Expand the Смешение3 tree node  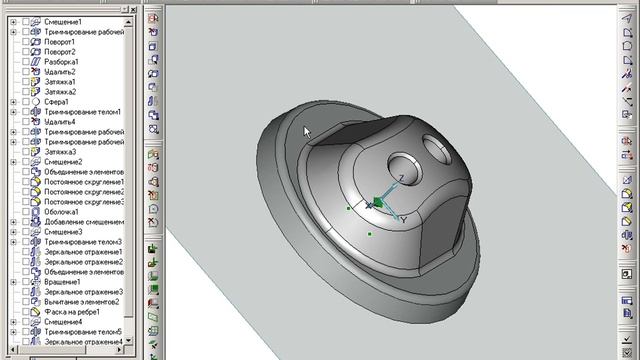pos(13,232)
